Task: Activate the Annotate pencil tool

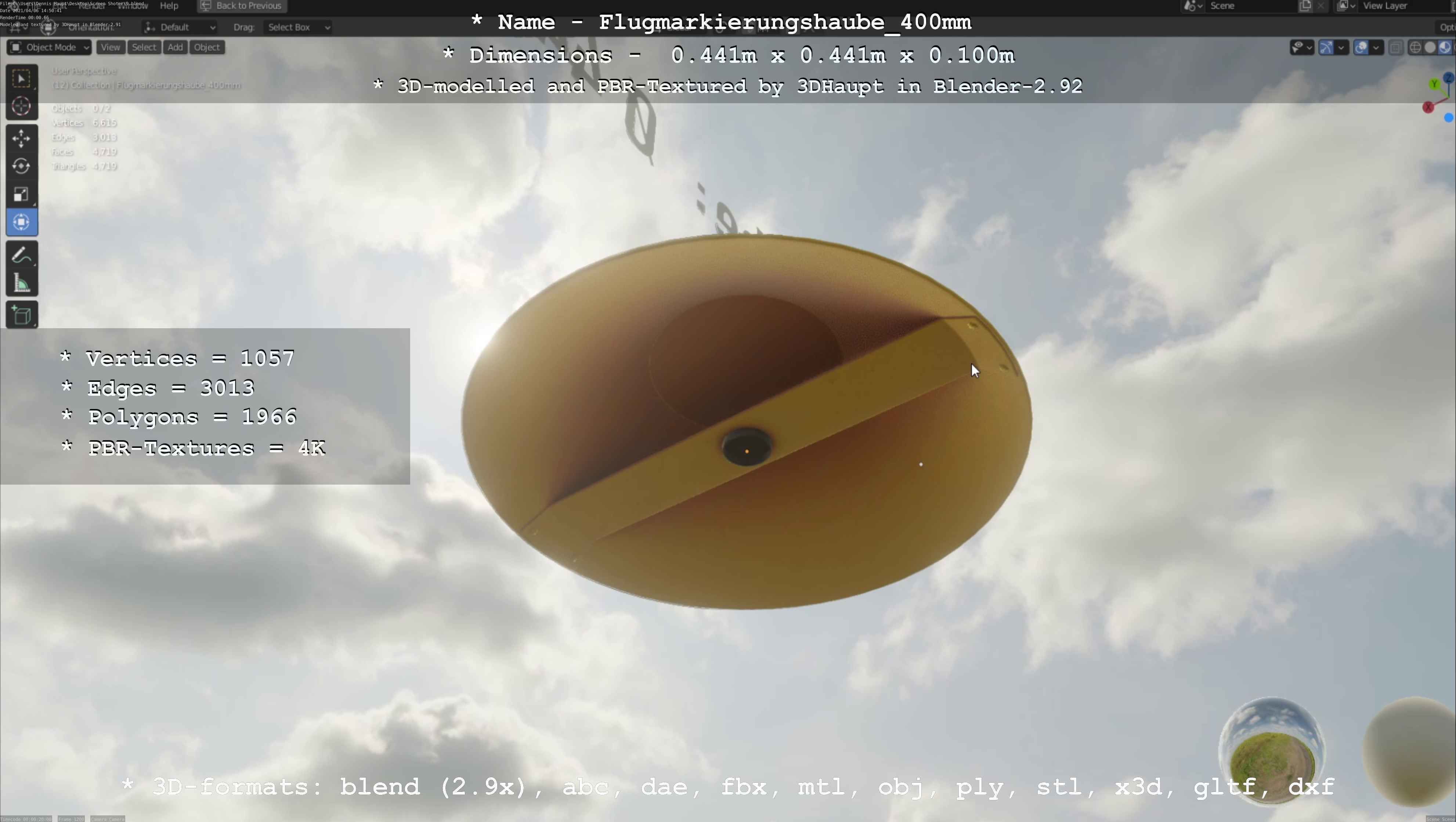Action: click(21, 256)
